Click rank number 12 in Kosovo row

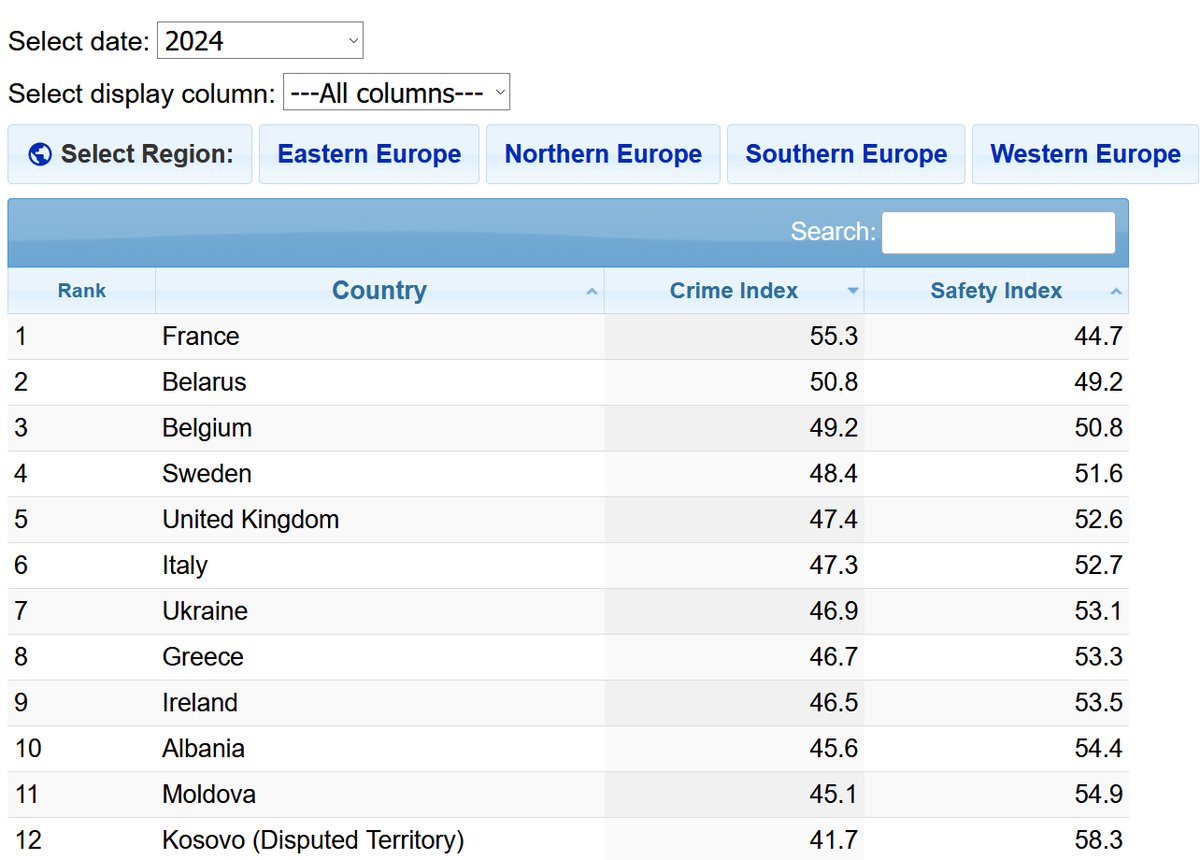28,840
